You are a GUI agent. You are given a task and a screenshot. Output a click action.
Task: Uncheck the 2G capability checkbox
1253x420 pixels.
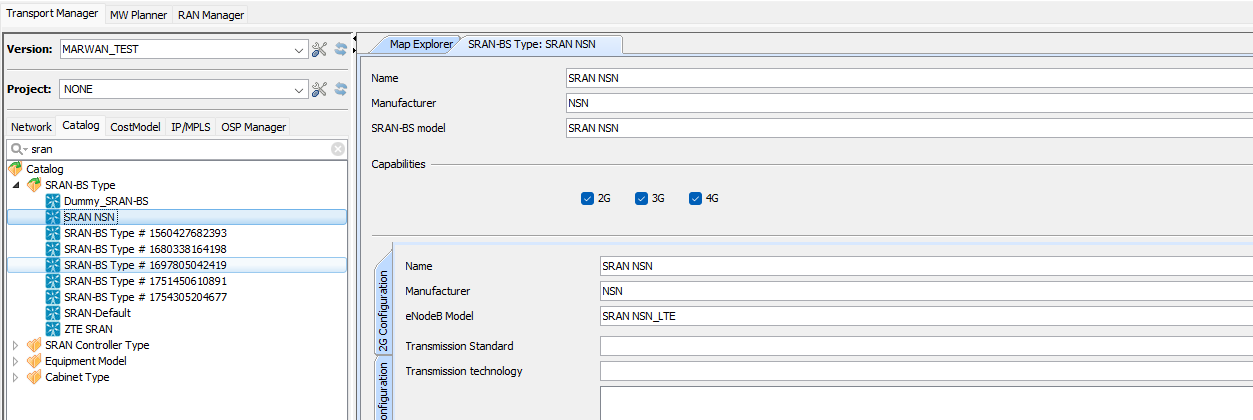click(587, 198)
